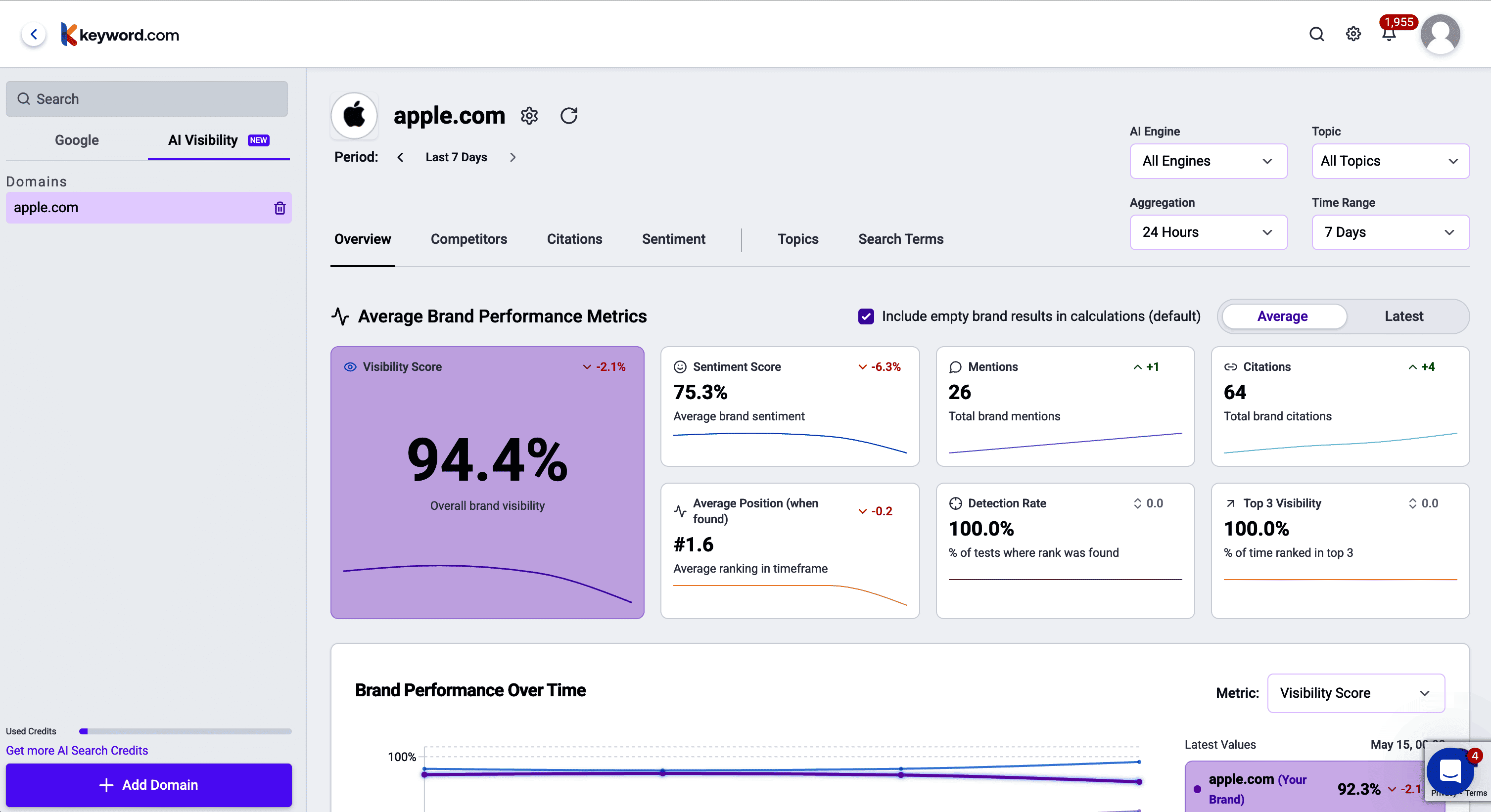
Task: Open the Aggregation 24 Hours dropdown
Action: tap(1208, 232)
